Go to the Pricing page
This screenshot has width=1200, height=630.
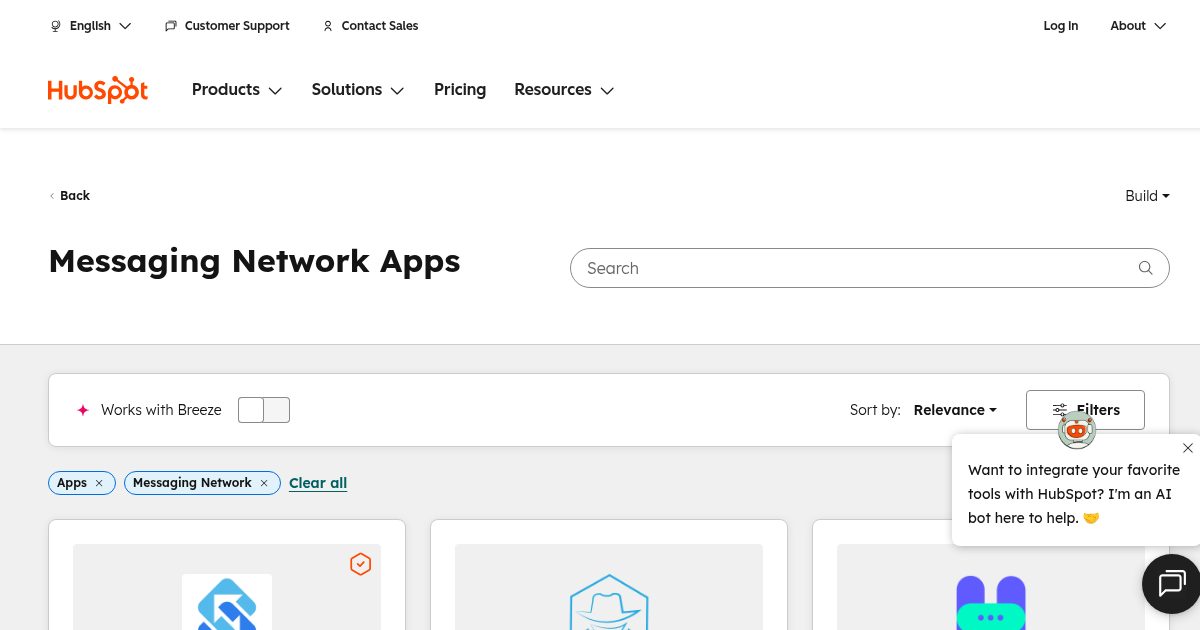(x=460, y=90)
